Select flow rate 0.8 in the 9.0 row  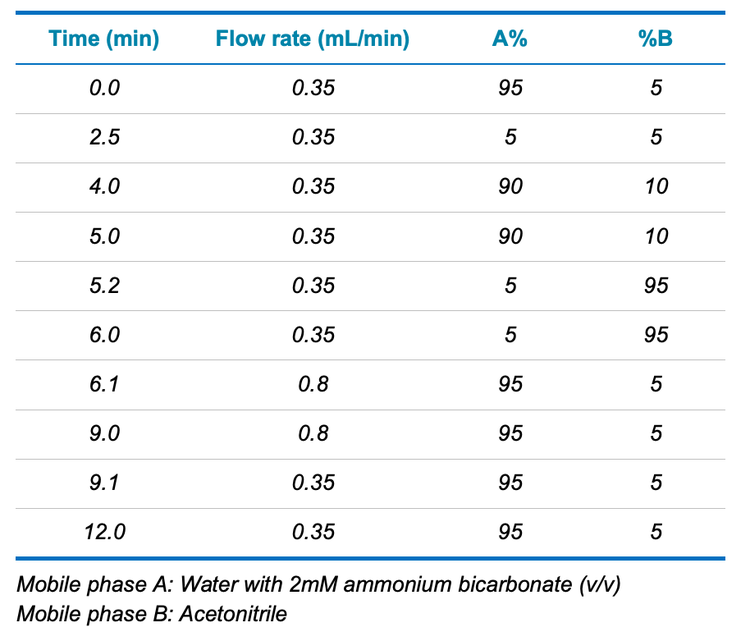tap(313, 434)
